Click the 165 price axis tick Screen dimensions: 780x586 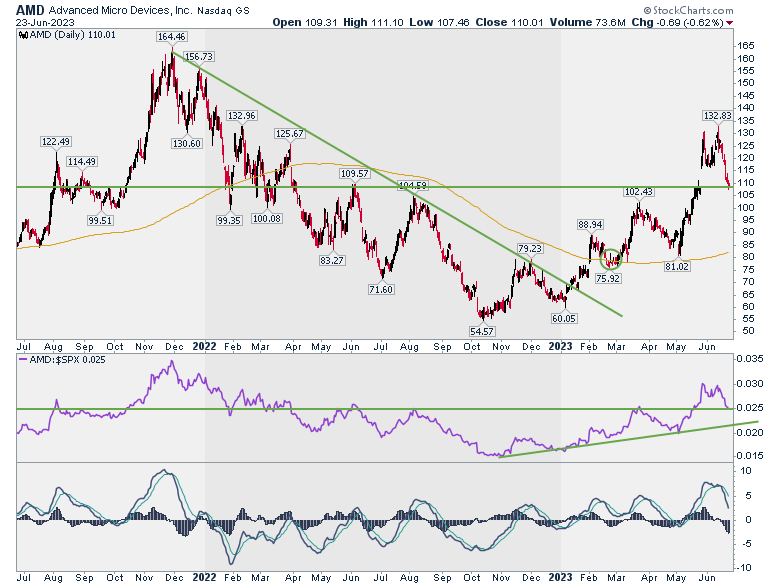click(x=746, y=46)
